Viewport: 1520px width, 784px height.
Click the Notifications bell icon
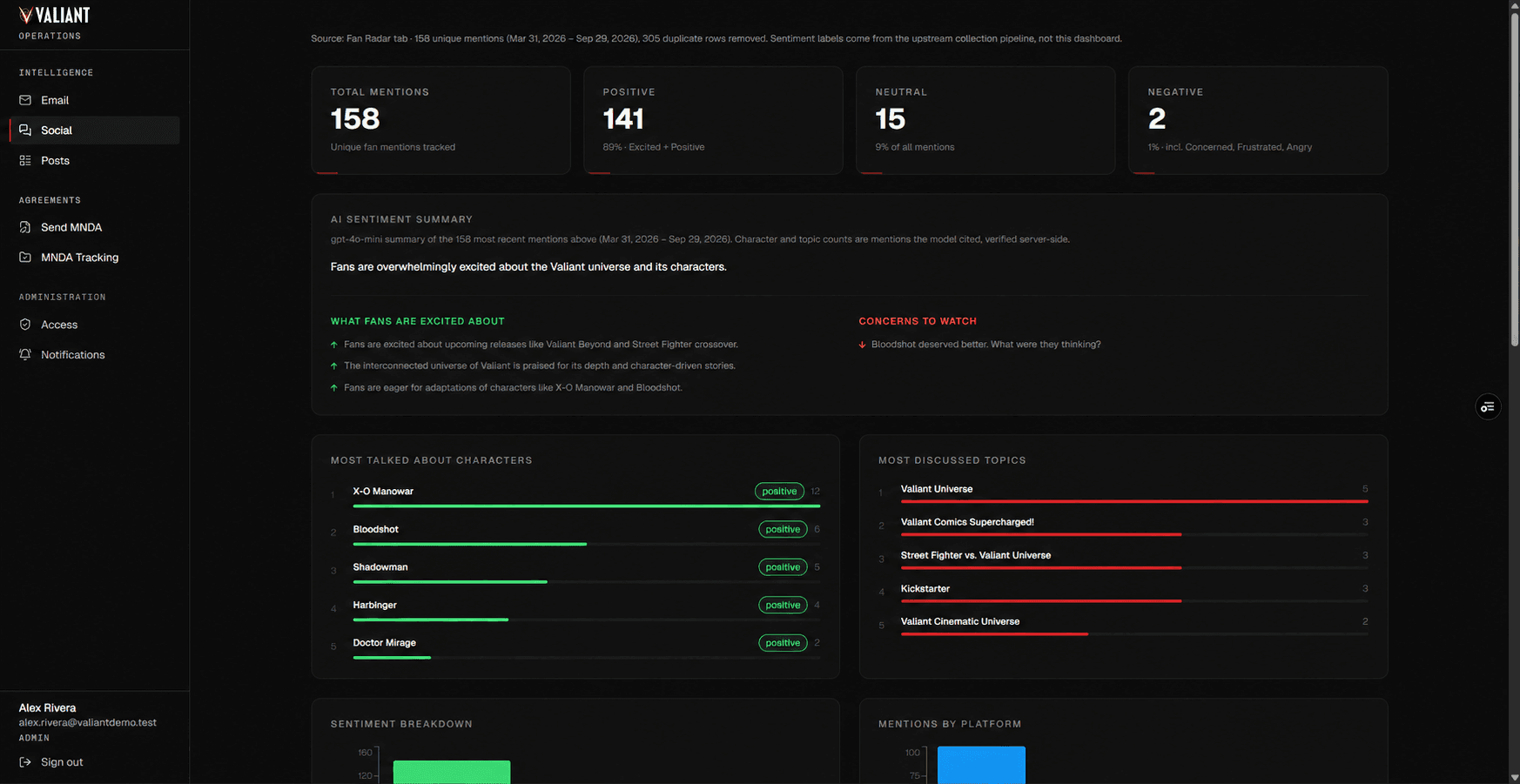click(x=25, y=354)
